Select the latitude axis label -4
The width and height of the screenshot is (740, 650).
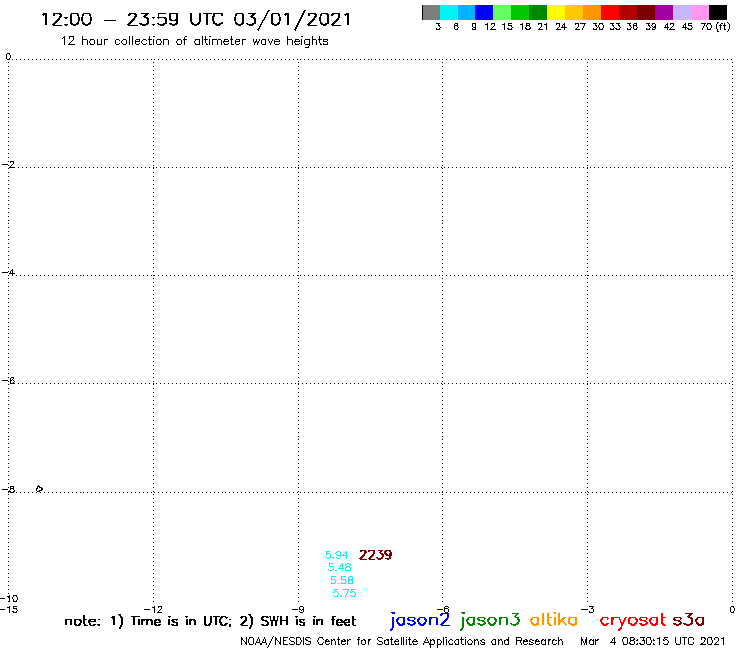point(8,272)
